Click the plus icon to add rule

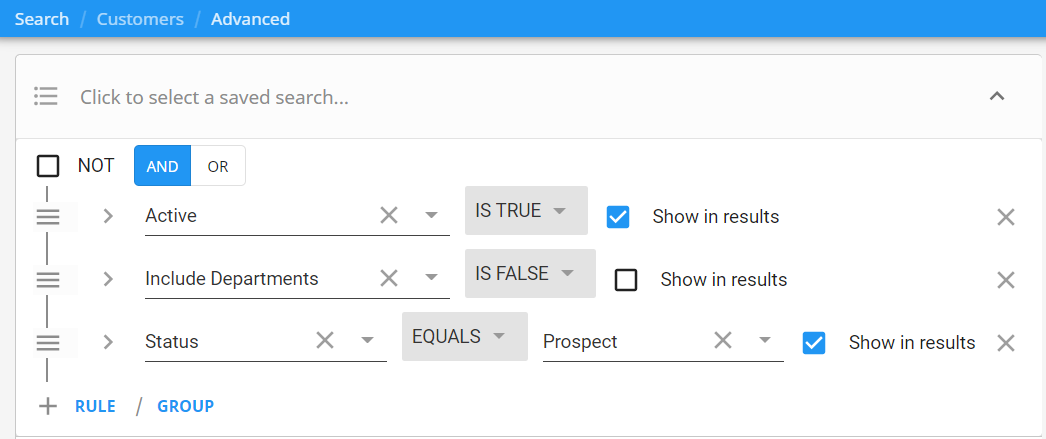47,406
